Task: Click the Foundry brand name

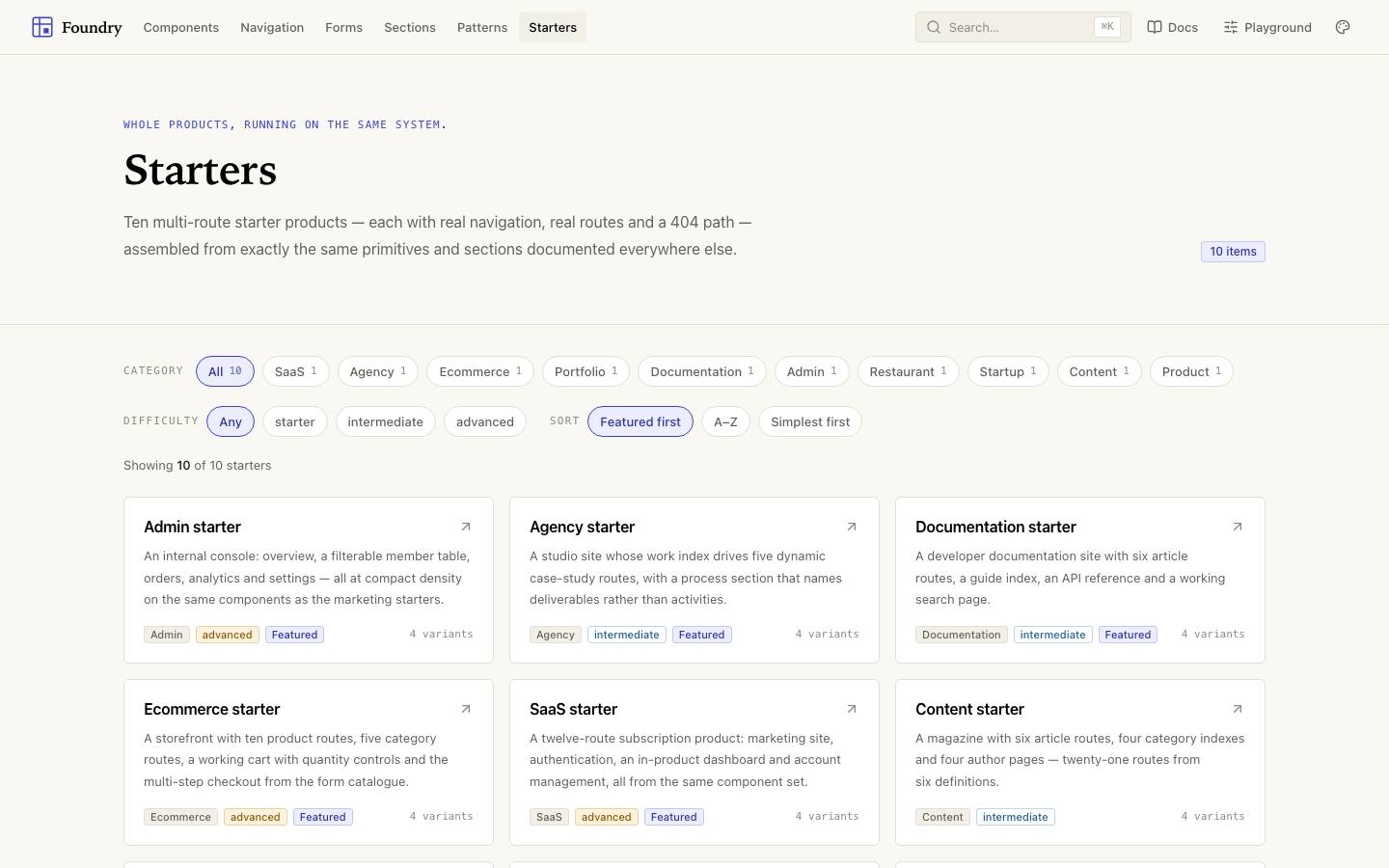Action: [92, 27]
